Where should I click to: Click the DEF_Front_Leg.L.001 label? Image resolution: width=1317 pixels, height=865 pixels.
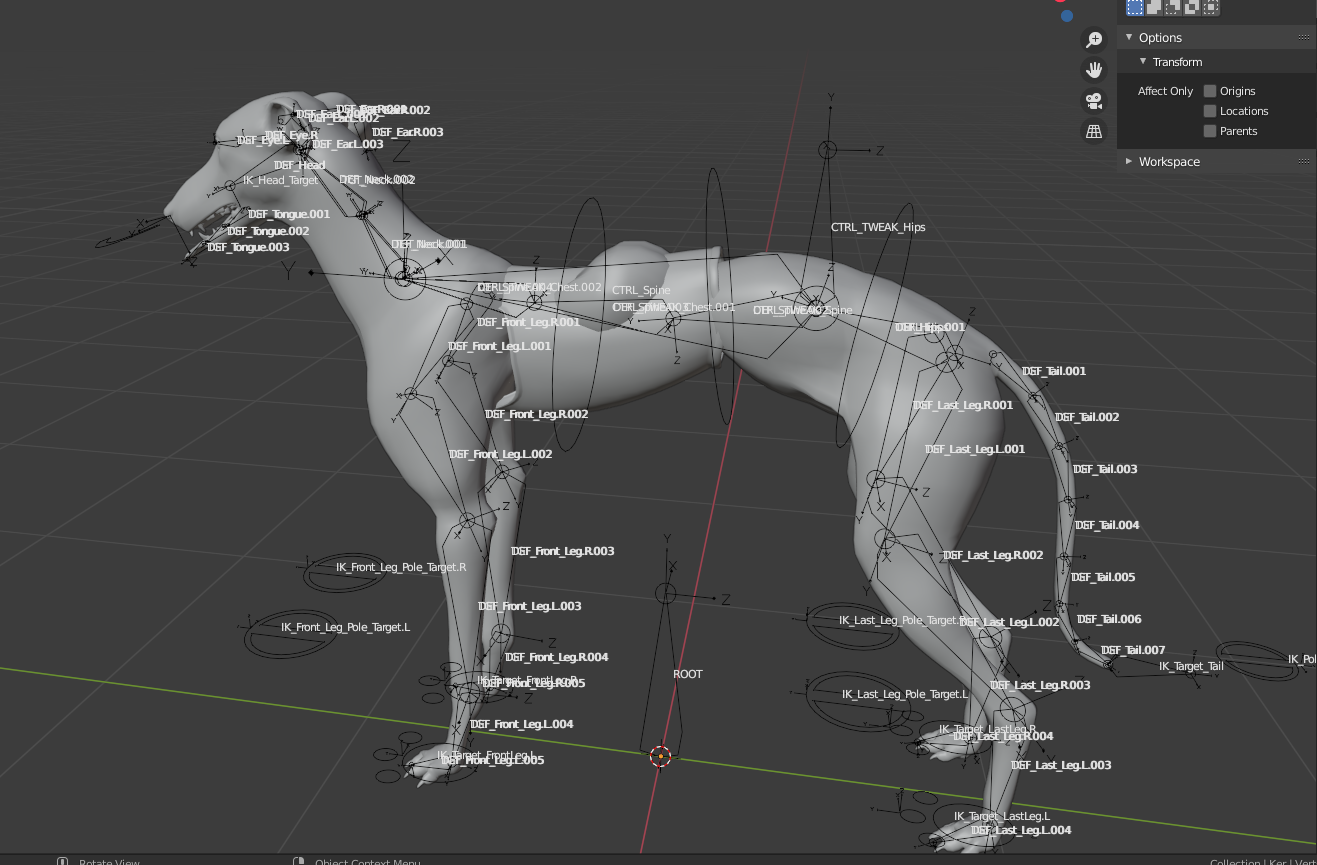point(500,346)
